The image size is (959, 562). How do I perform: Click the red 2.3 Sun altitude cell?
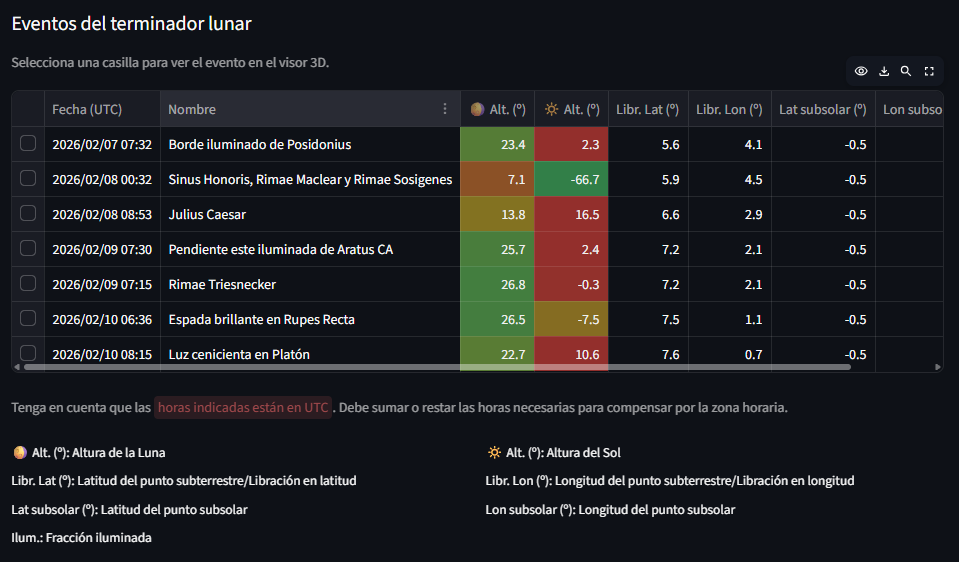[571, 144]
